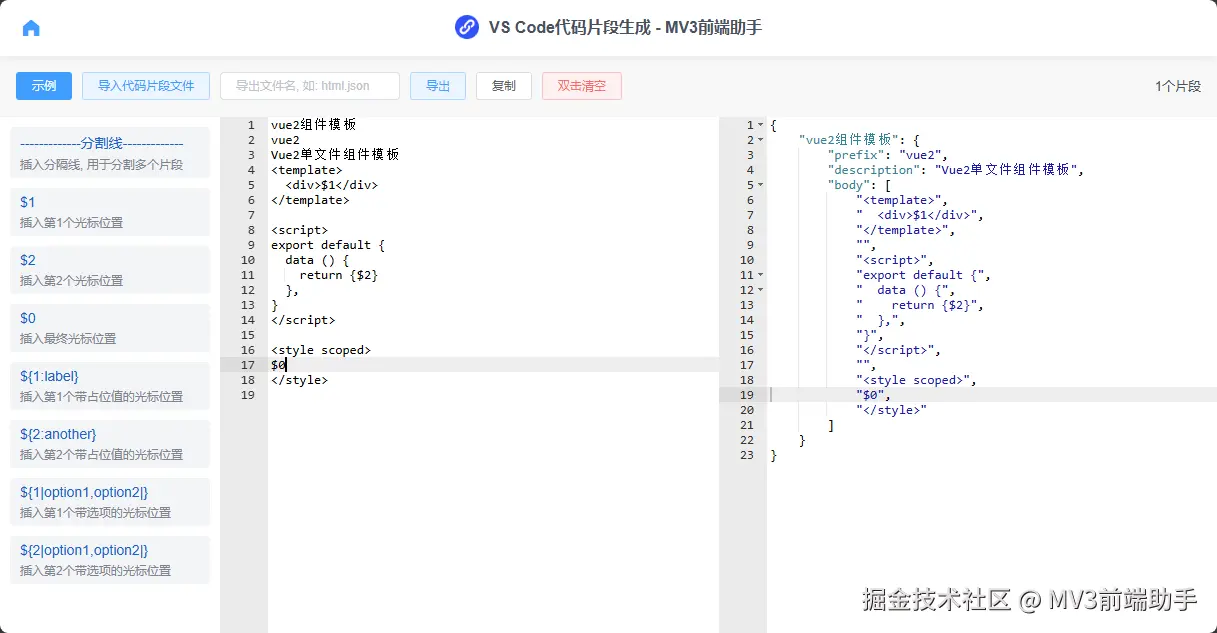Click 'Vue2单文件组件模板' in the left editor
This screenshot has height=633, width=1217.
point(335,155)
